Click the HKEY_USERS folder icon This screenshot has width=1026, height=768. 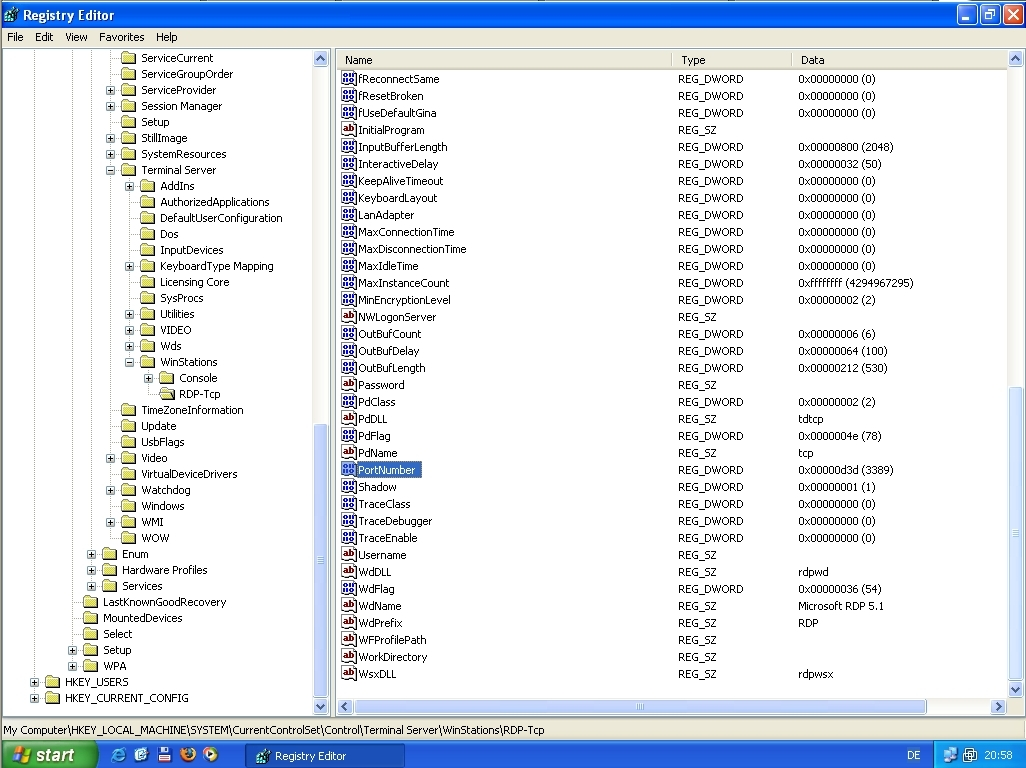pos(52,682)
